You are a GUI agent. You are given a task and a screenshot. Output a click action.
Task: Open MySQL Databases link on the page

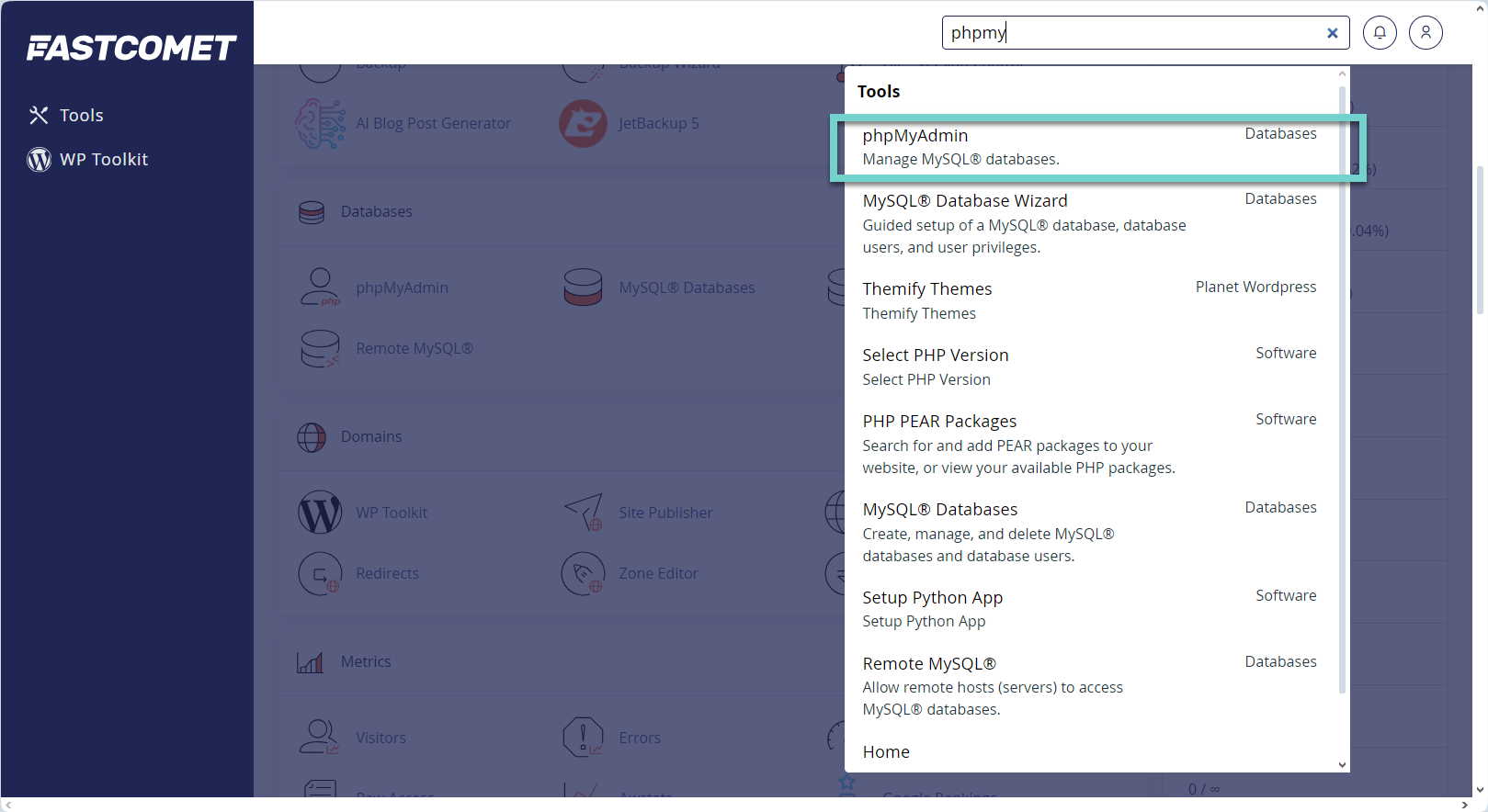[x=687, y=288]
